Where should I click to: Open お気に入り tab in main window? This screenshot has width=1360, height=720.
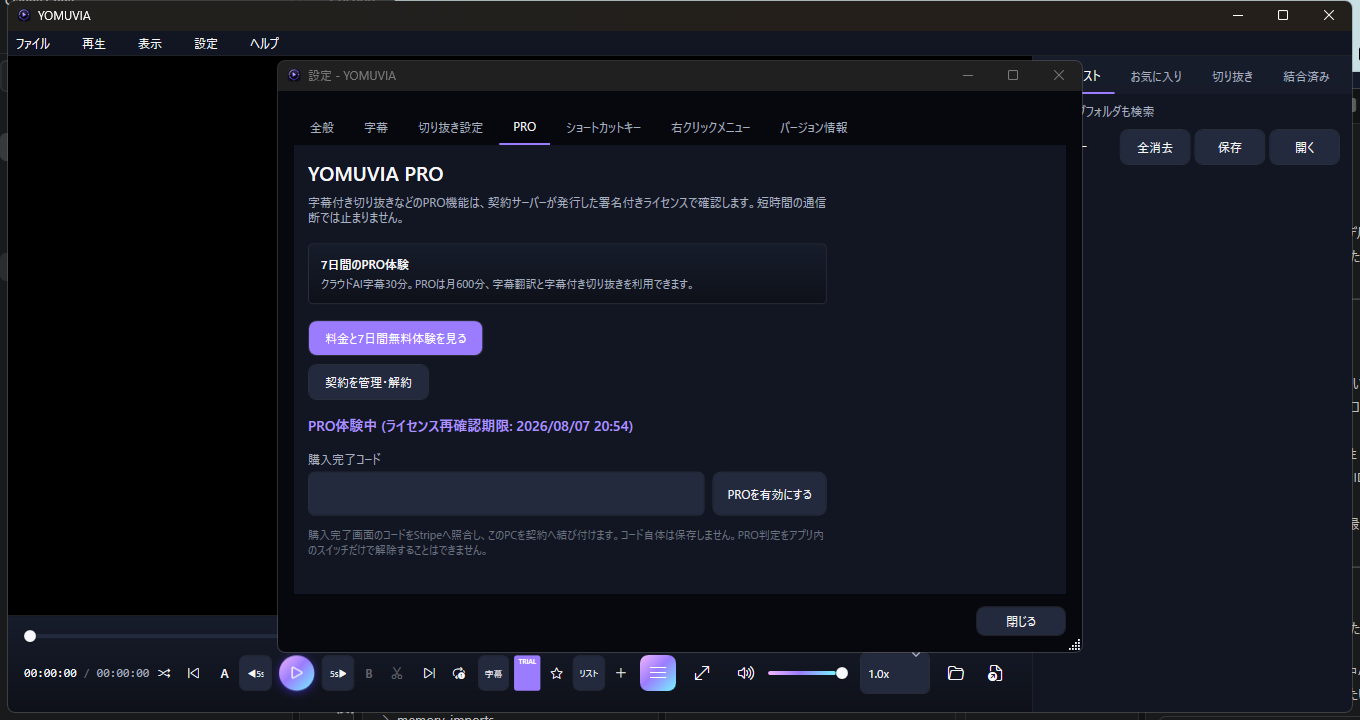pos(1156,76)
